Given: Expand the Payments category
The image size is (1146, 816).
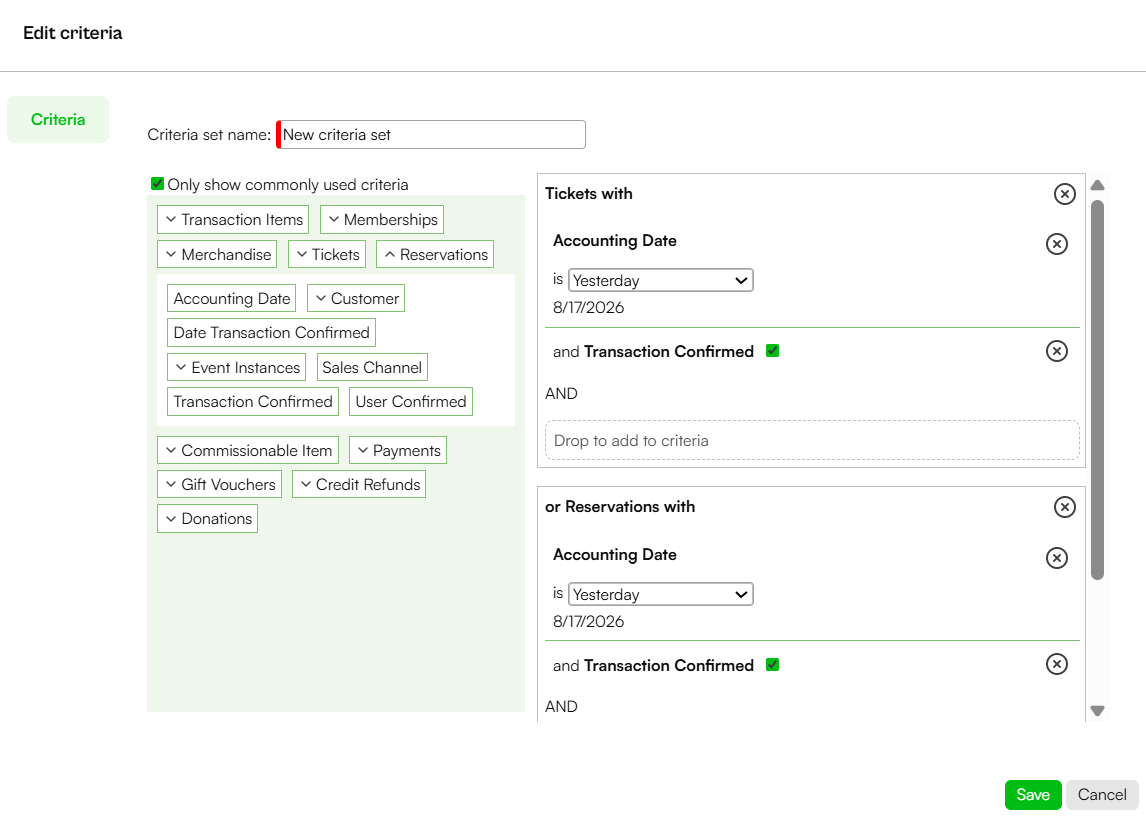Looking at the screenshot, I should [398, 450].
